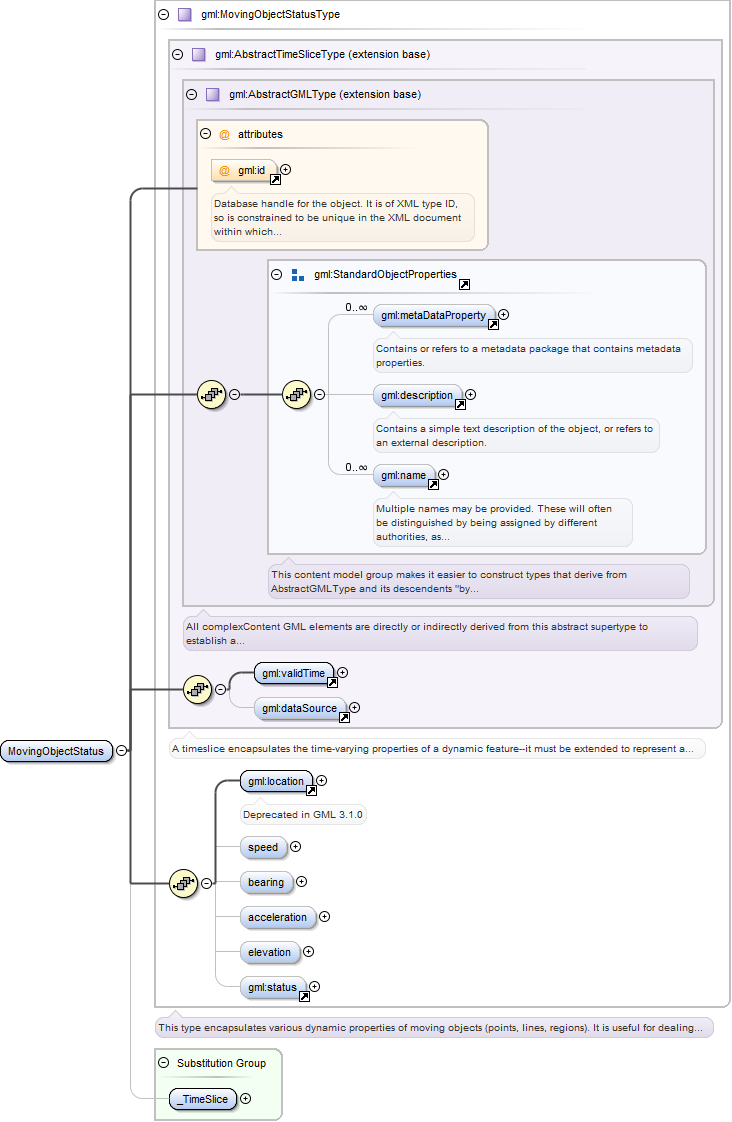
Task: Select the acceleration element
Action: click(x=278, y=917)
